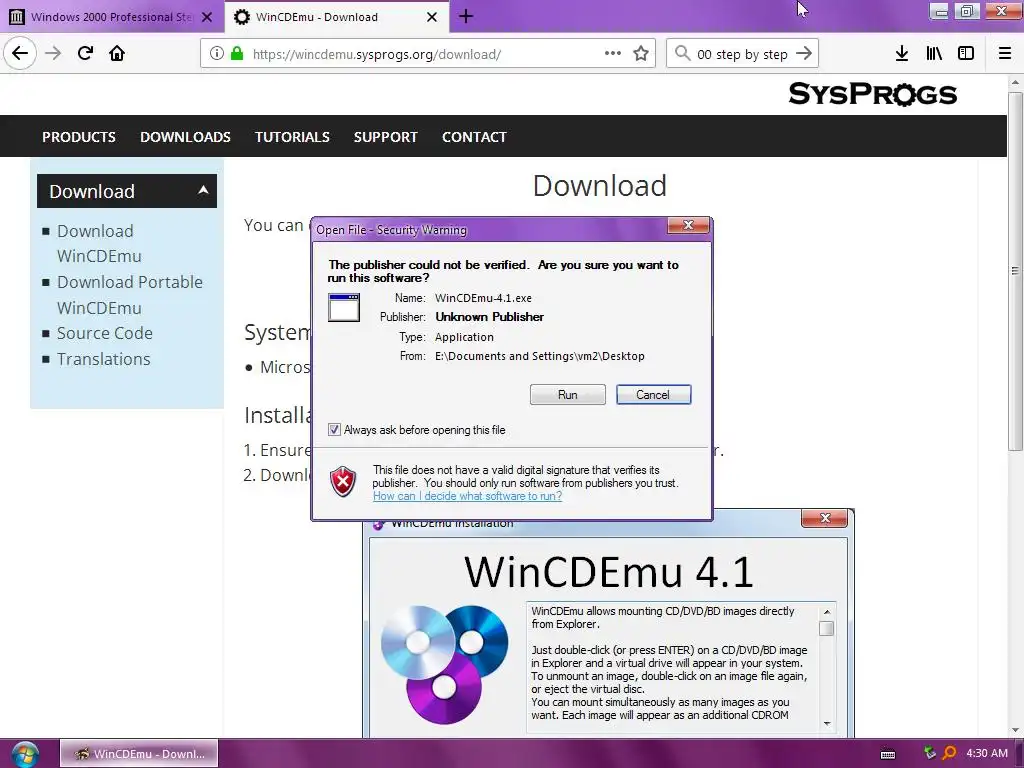The height and width of the screenshot is (768, 1024).
Task: Collapse the Download sidebar section arrow
Action: (203, 190)
